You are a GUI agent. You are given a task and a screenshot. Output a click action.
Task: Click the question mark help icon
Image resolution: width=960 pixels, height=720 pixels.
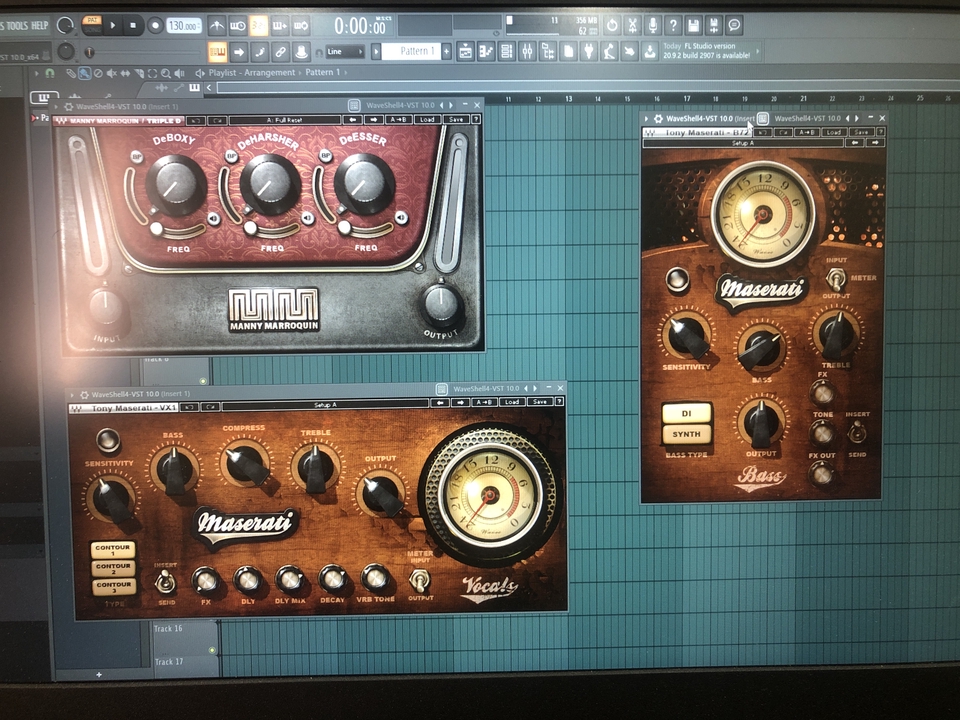coord(673,25)
